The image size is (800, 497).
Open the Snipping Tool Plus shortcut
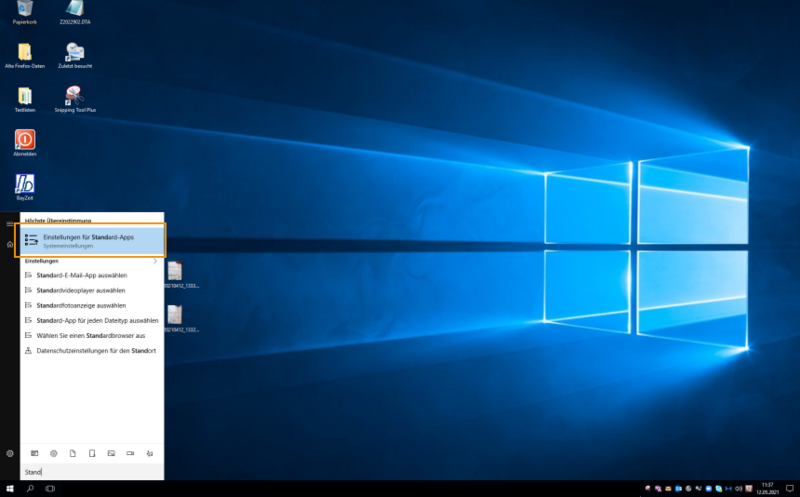[75, 96]
